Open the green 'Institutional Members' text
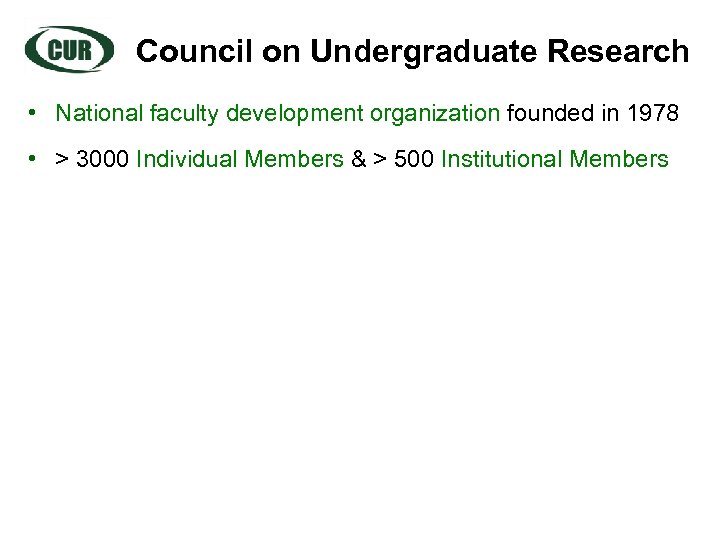This screenshot has width=720, height=540. pyautogui.click(x=554, y=158)
